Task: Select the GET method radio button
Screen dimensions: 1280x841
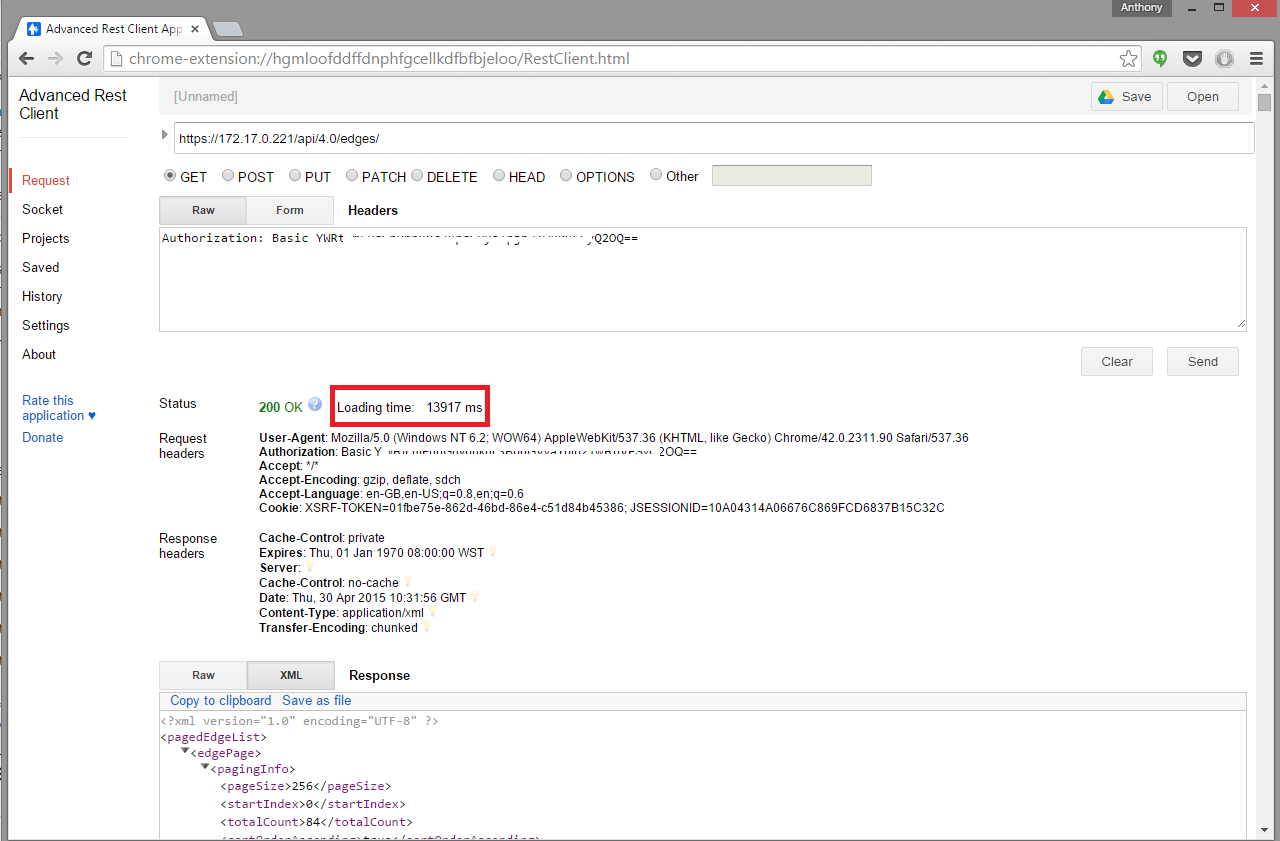Action: point(169,175)
